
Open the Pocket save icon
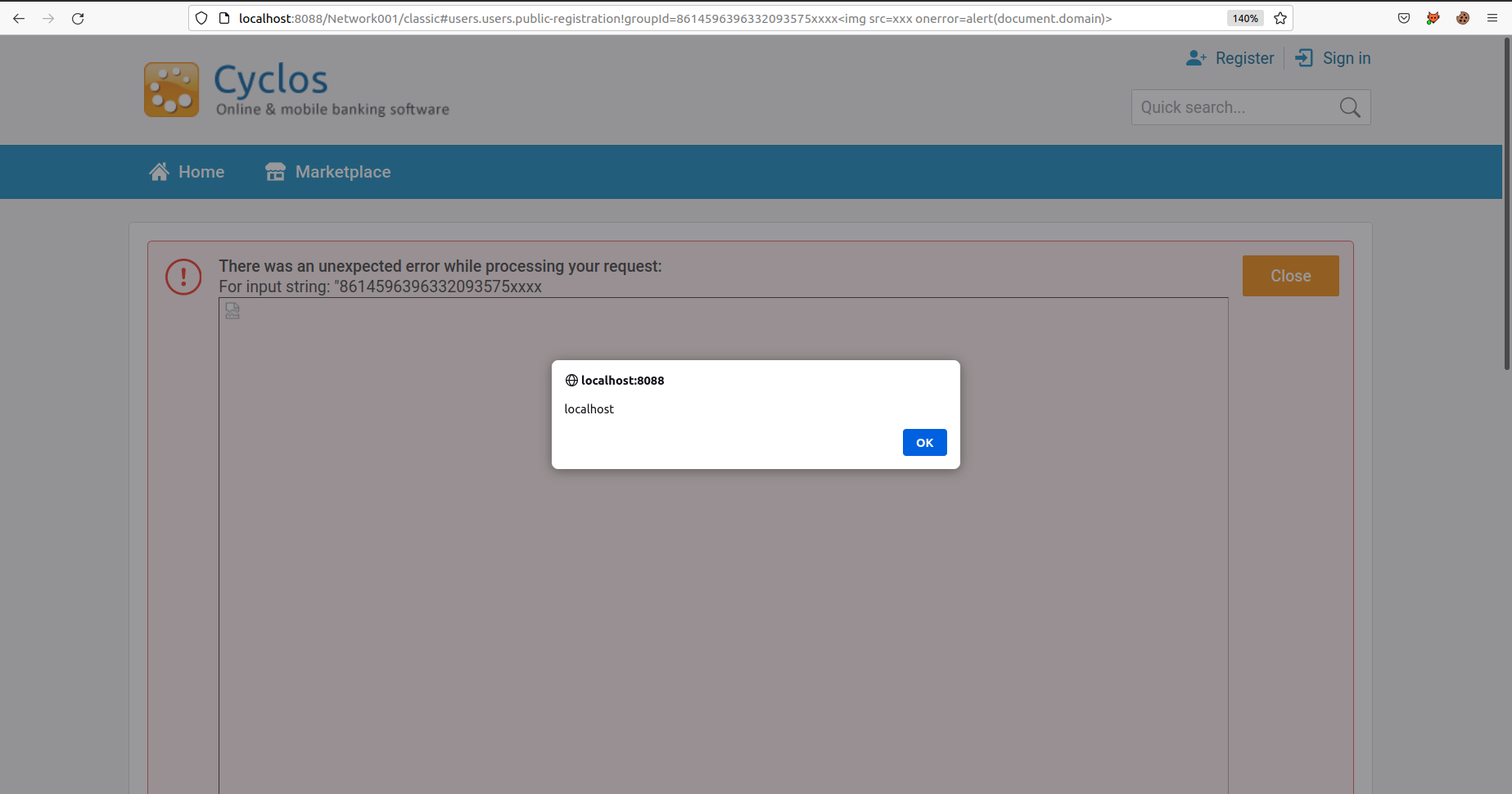pyautogui.click(x=1404, y=18)
